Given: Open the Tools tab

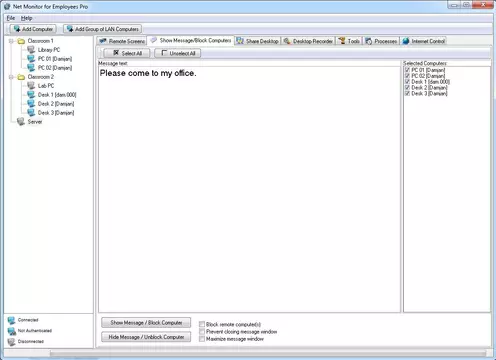Looking at the screenshot, I should pos(349,41).
